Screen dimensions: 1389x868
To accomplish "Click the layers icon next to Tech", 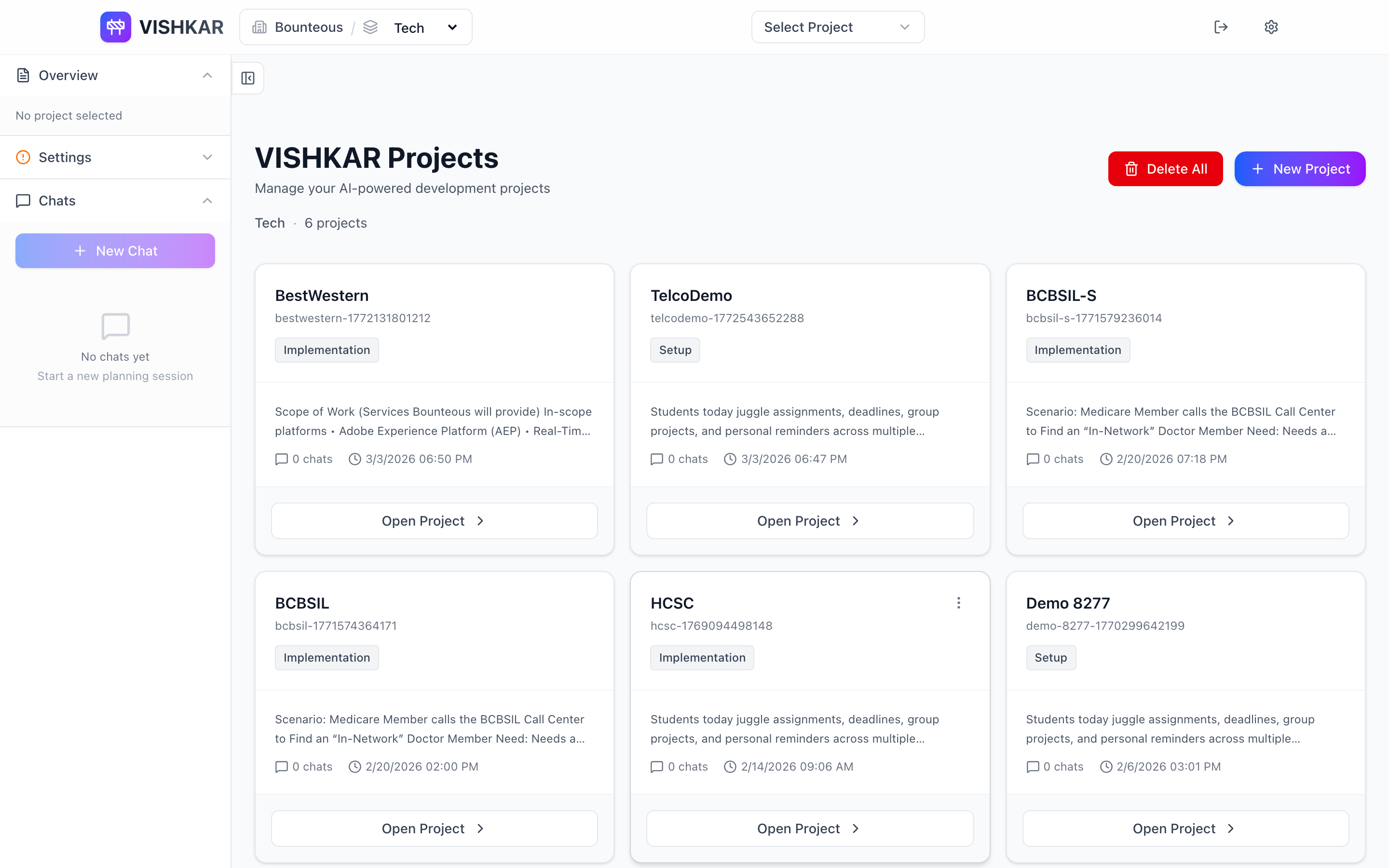I will [371, 27].
